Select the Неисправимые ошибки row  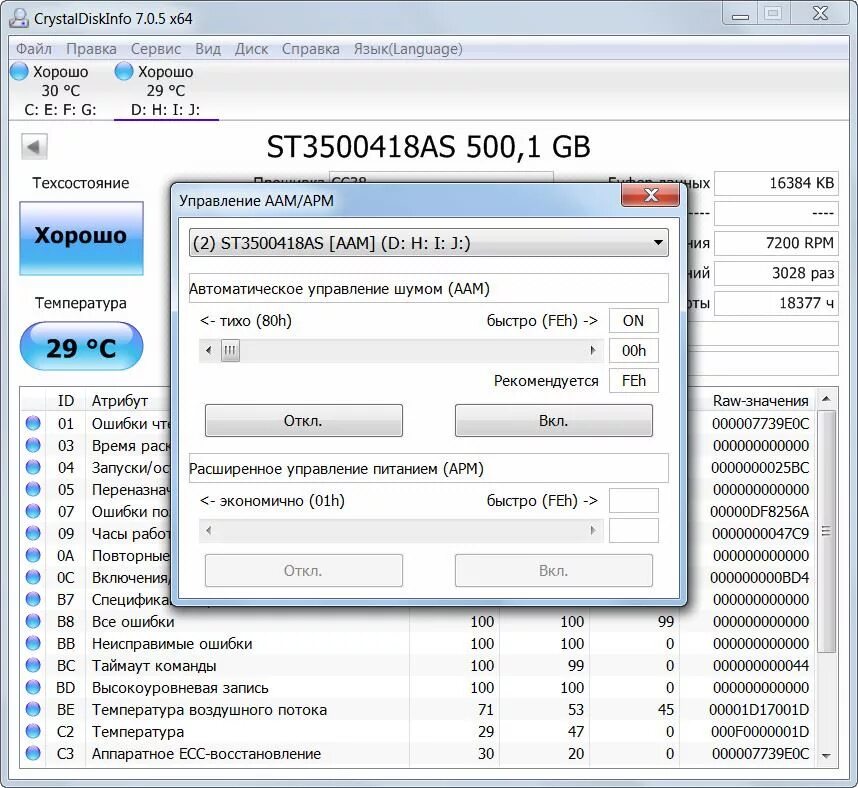(419, 643)
